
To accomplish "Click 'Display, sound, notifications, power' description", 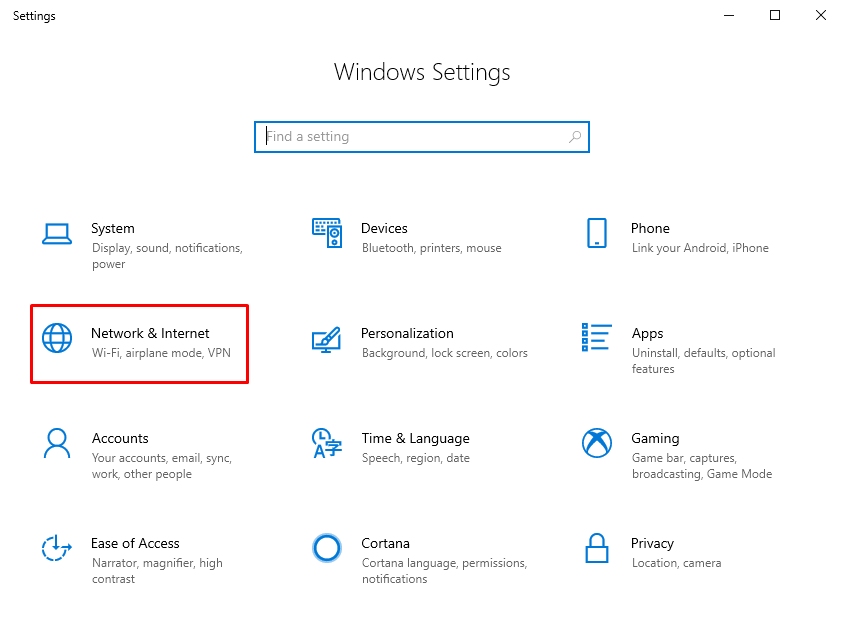I will [167, 256].
